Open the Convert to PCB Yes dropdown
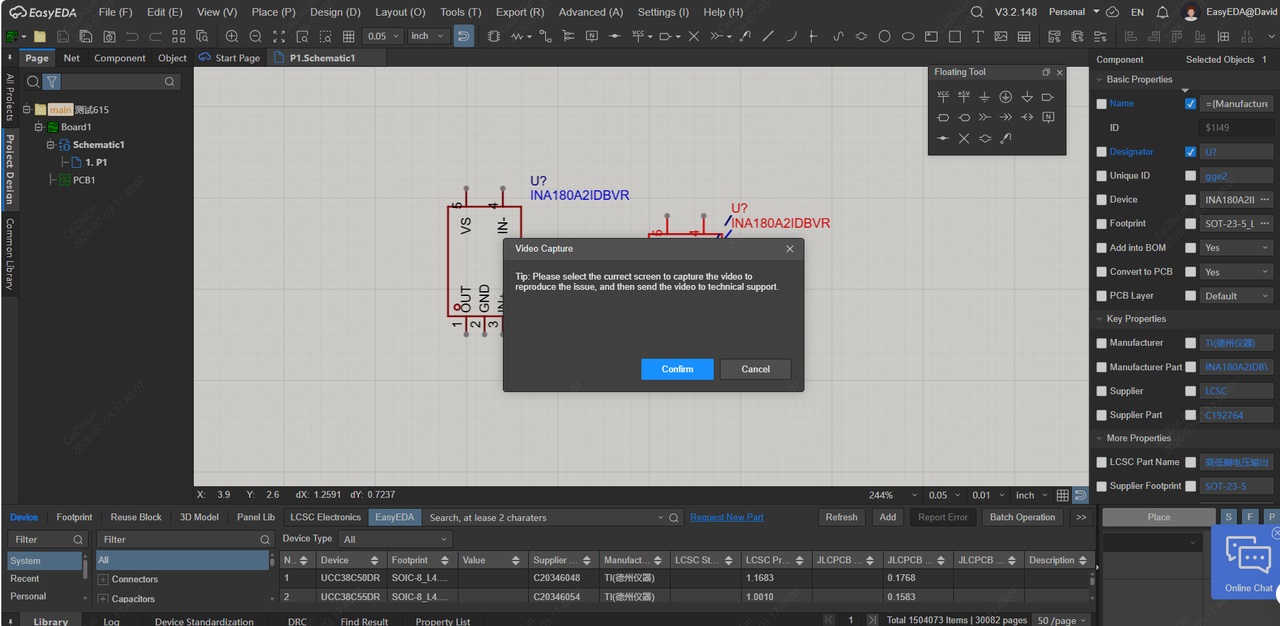Image resolution: width=1280 pixels, height=626 pixels. pyautogui.click(x=1237, y=272)
